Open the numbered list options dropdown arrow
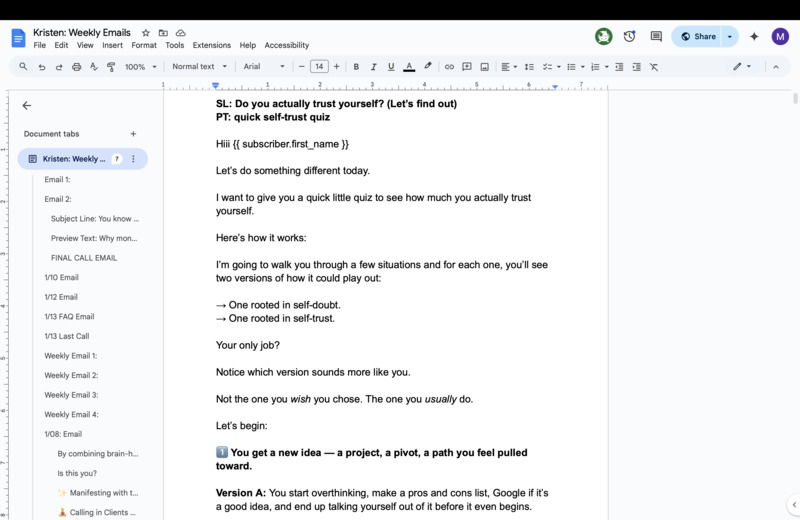This screenshot has width=800, height=520. click(607, 67)
